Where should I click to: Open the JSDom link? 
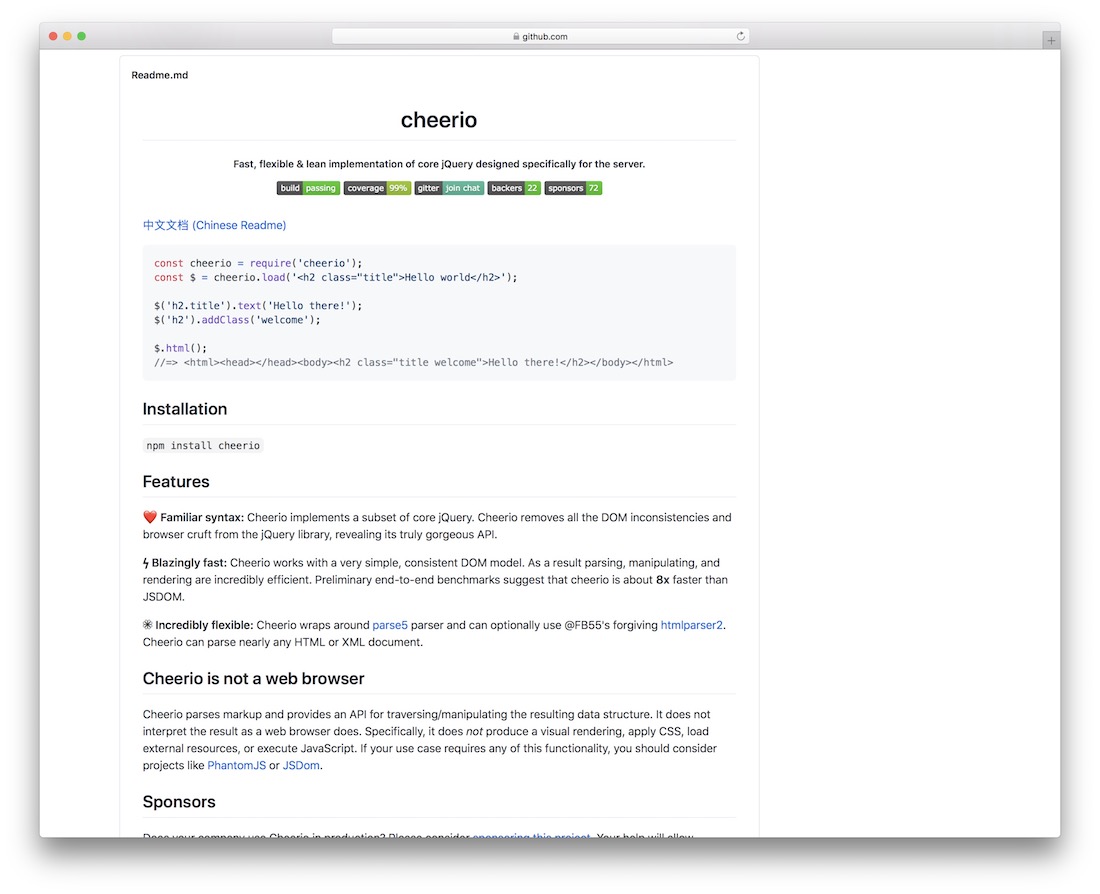point(301,766)
